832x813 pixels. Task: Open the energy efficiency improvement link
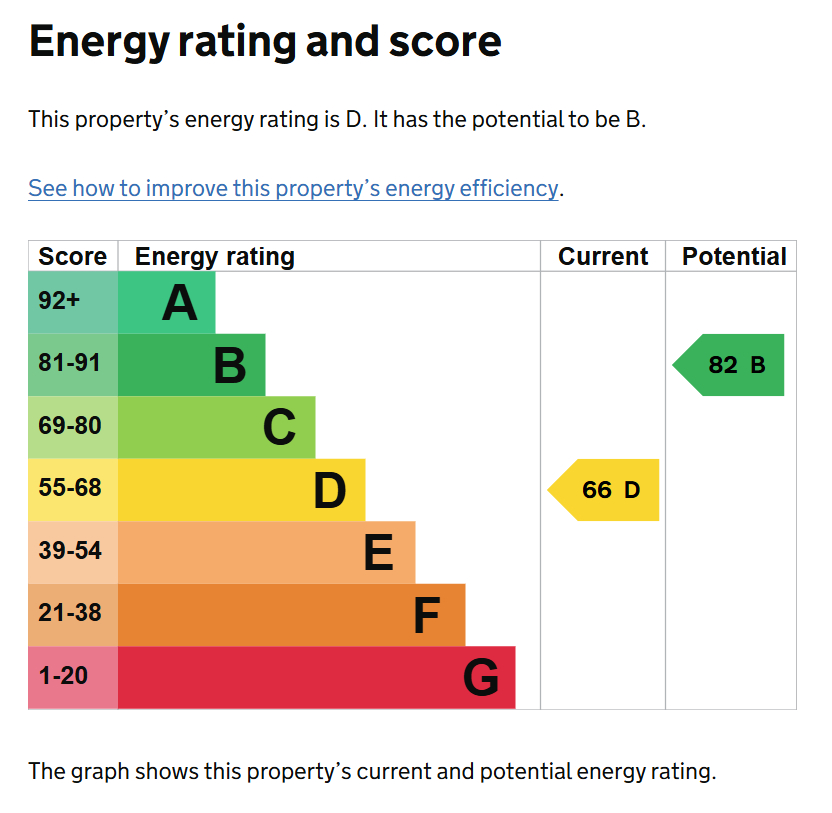click(x=293, y=188)
